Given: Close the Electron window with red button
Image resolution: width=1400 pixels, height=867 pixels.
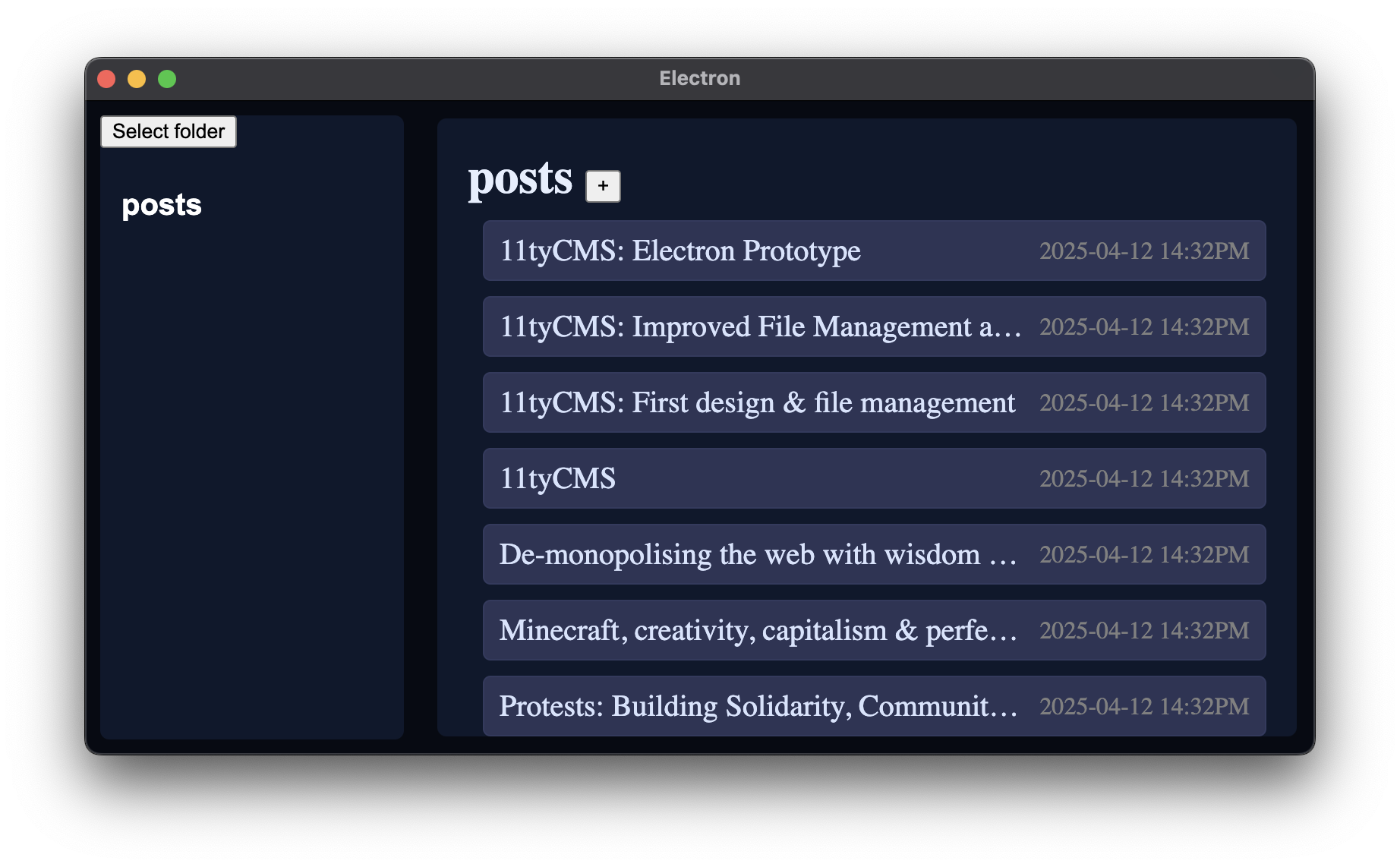Looking at the screenshot, I should point(106,79).
